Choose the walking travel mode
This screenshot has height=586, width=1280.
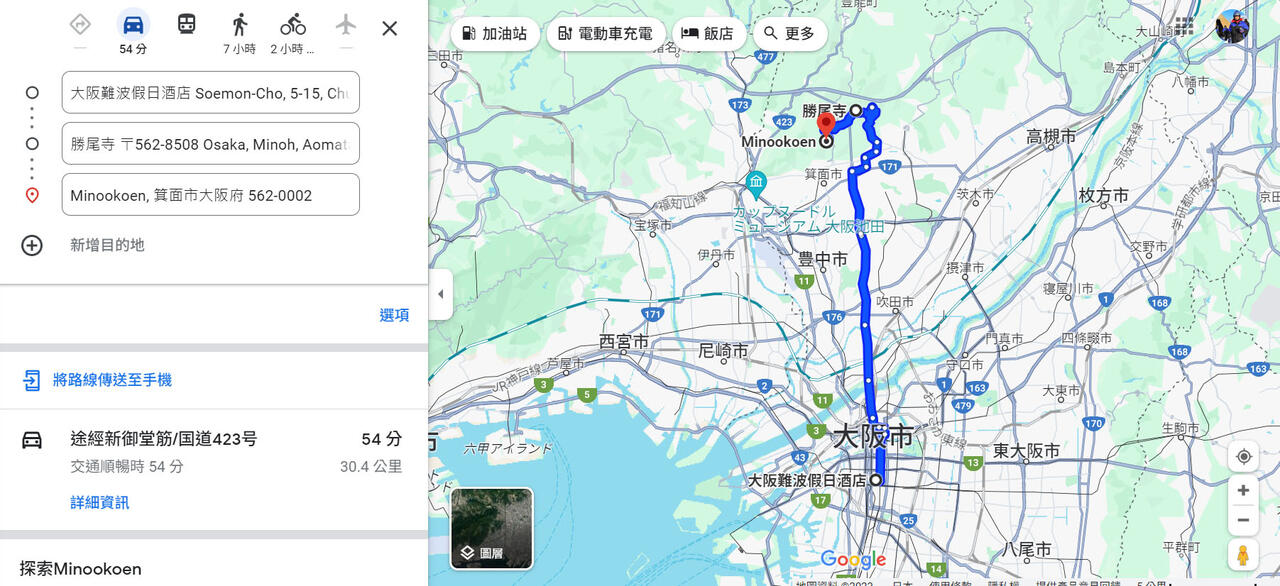(x=239, y=25)
